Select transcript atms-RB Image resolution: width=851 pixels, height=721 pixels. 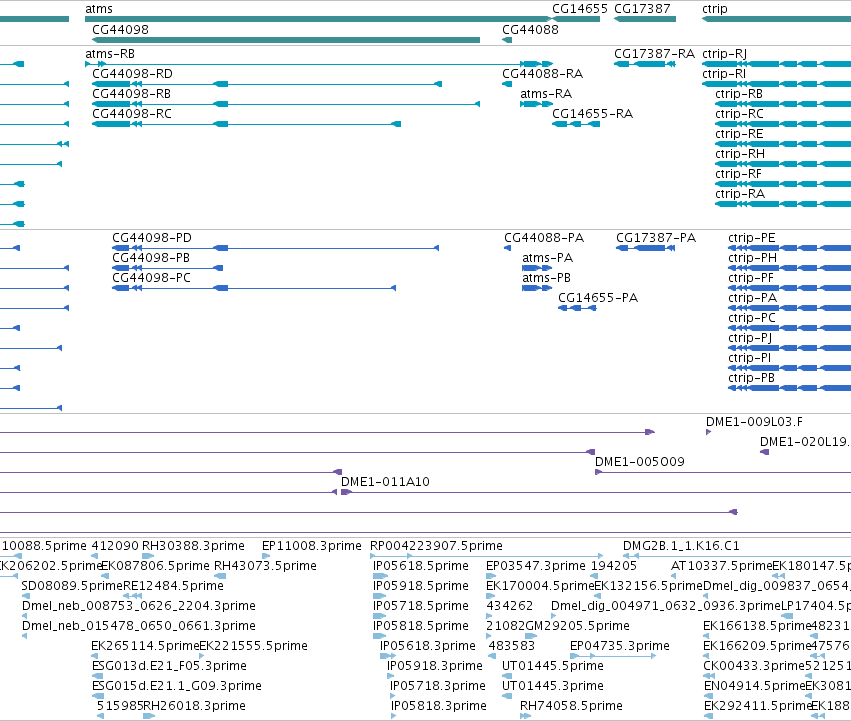pos(319,64)
